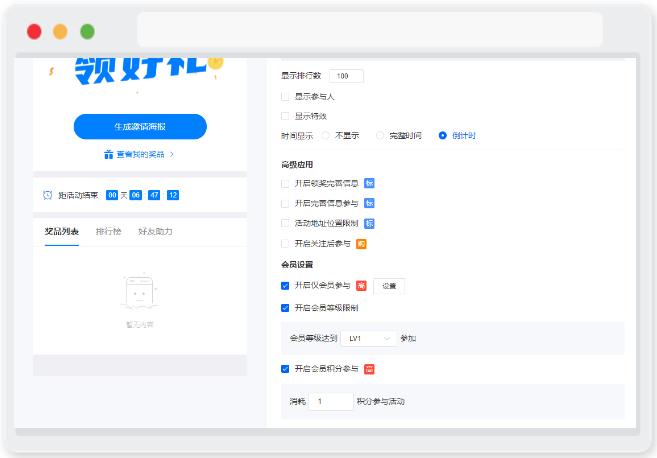The height and width of the screenshot is (458, 657).
Task: Enable the 显示特效 checkbox
Action: point(285,116)
